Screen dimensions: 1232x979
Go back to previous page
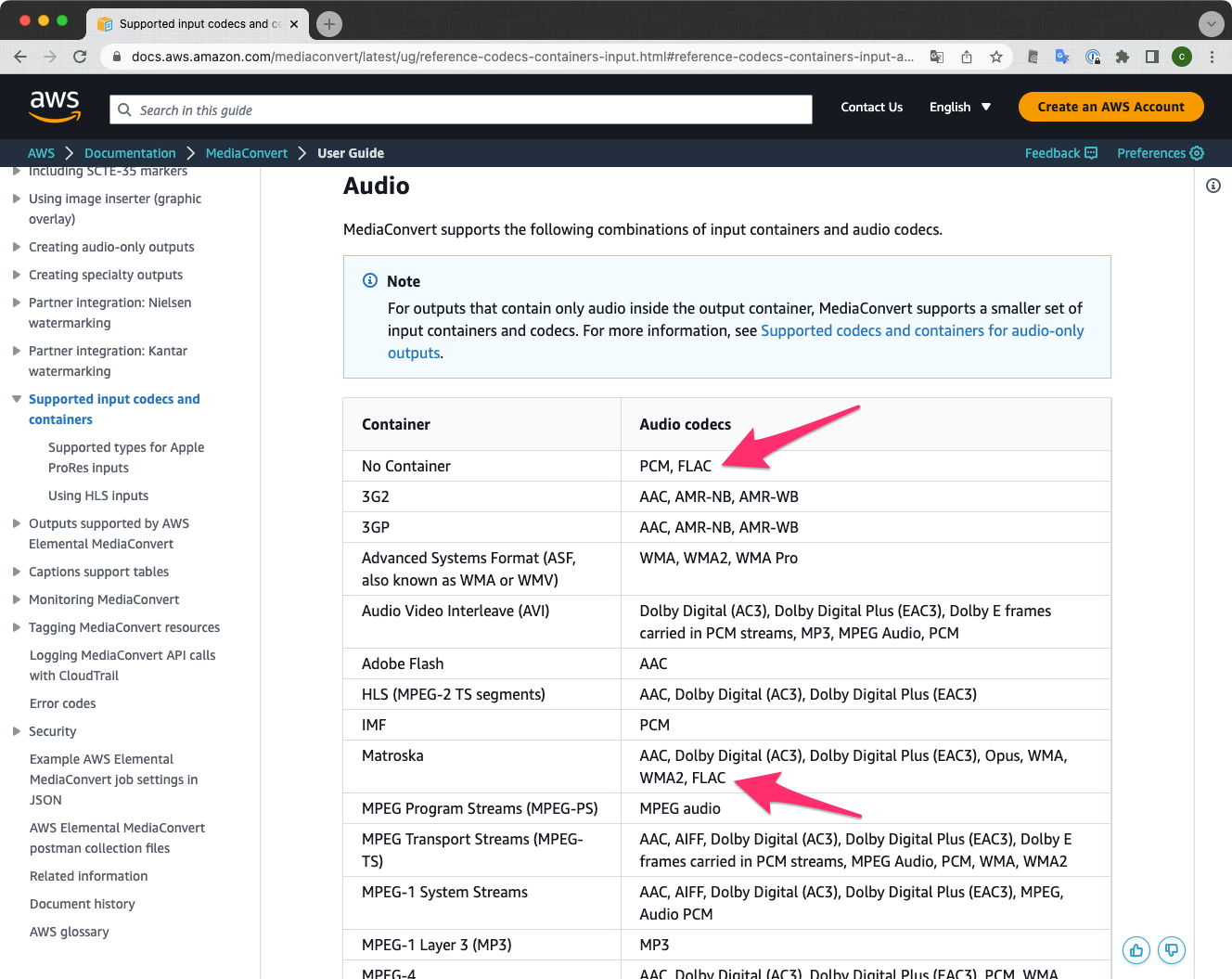click(x=20, y=57)
